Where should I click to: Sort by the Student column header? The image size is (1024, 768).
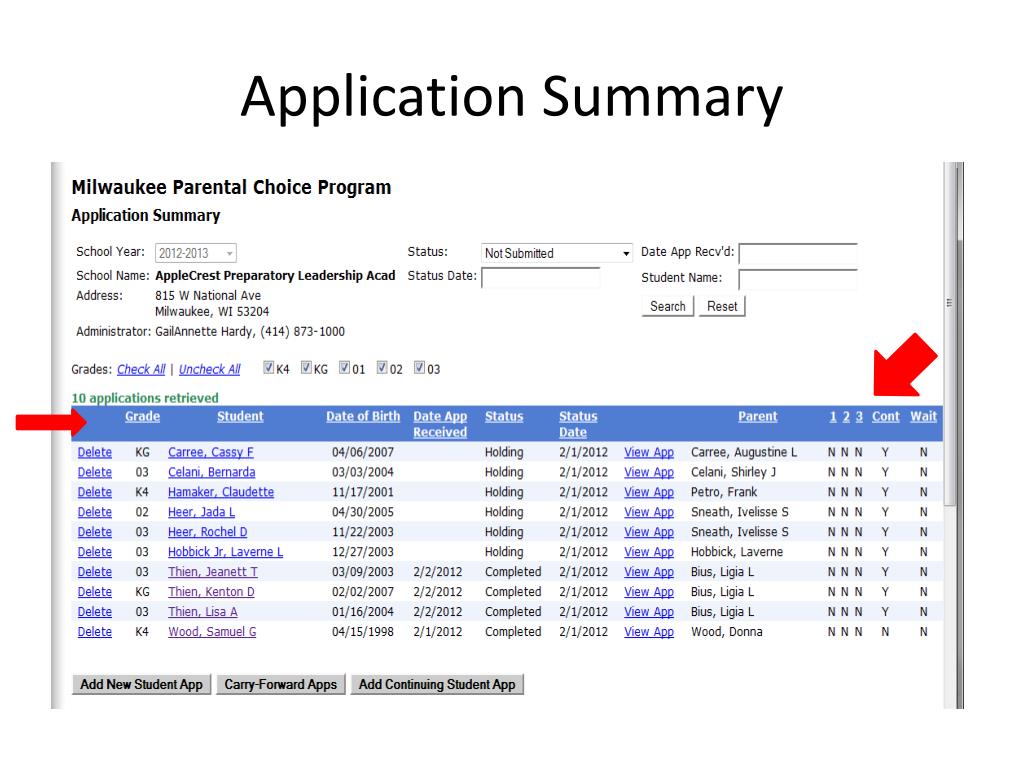240,416
